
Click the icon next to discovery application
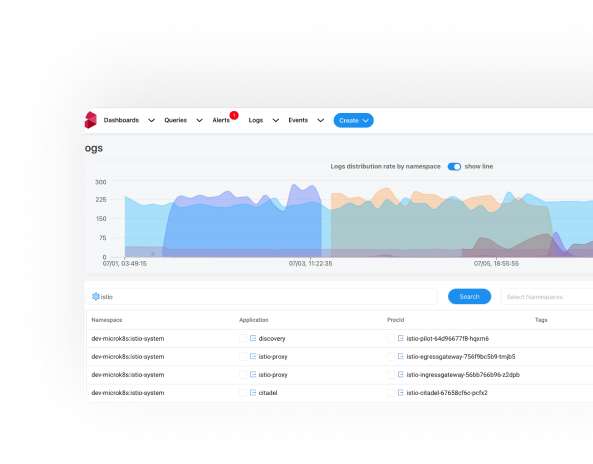pos(253,338)
